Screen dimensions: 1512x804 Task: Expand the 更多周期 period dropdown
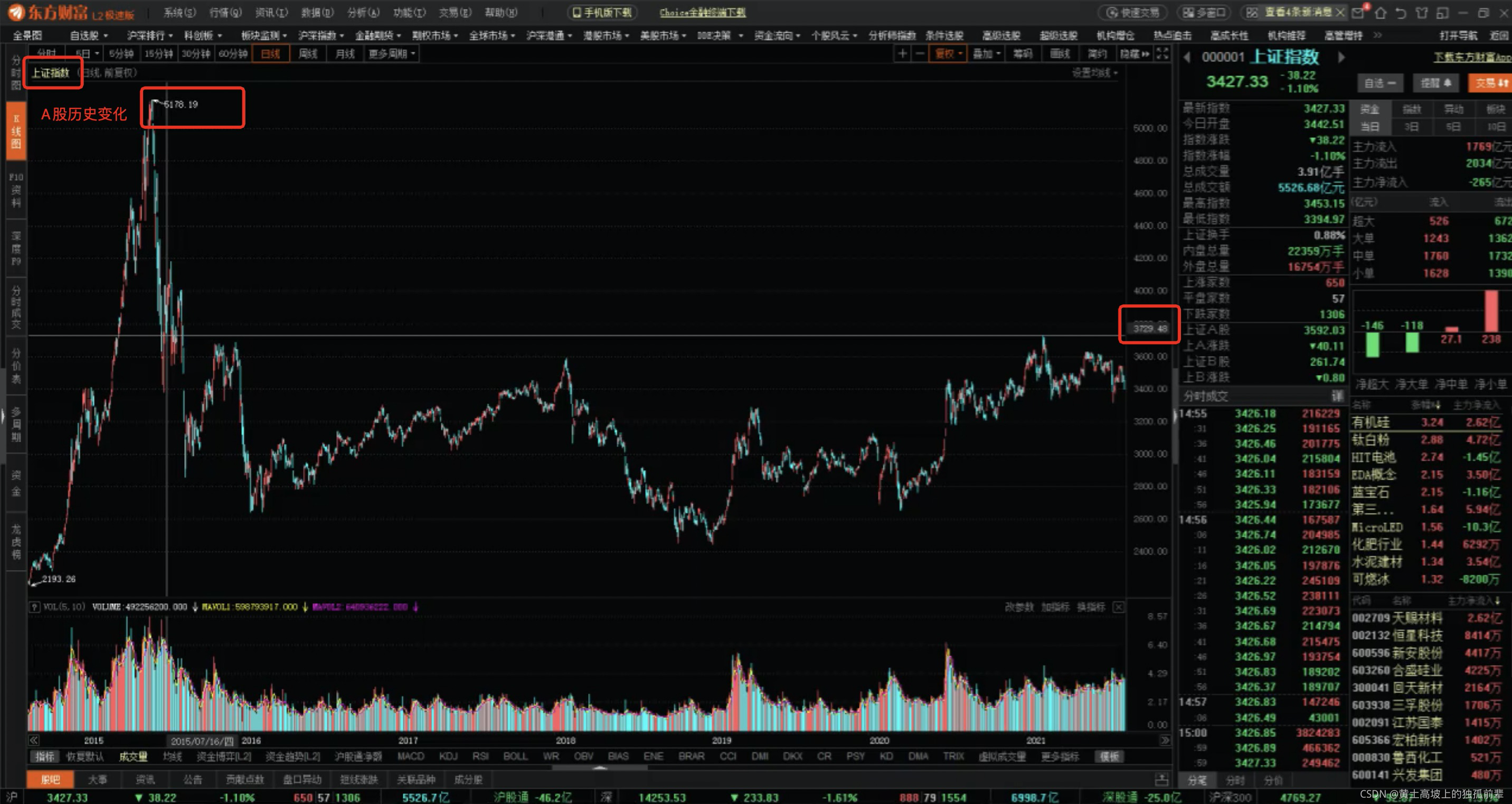click(x=392, y=54)
